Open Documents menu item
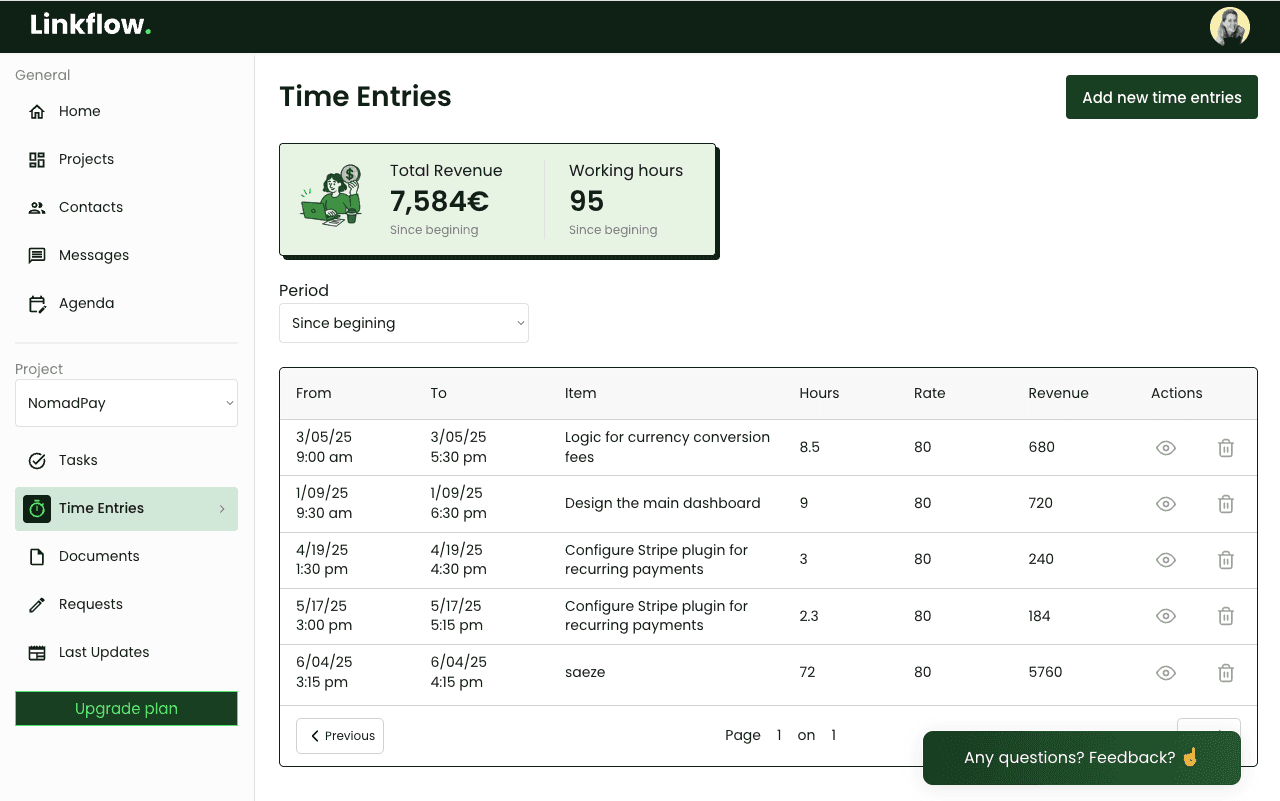 pos(126,556)
